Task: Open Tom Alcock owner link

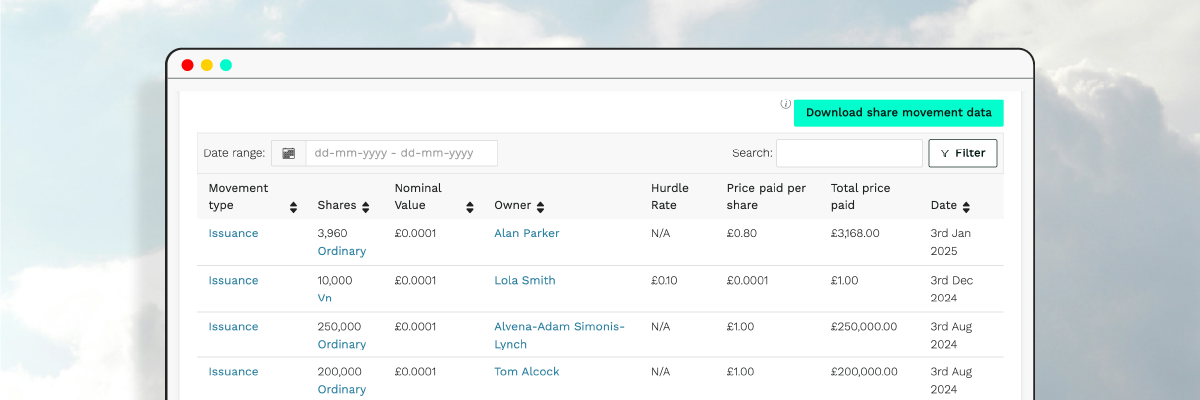Action: [526, 371]
